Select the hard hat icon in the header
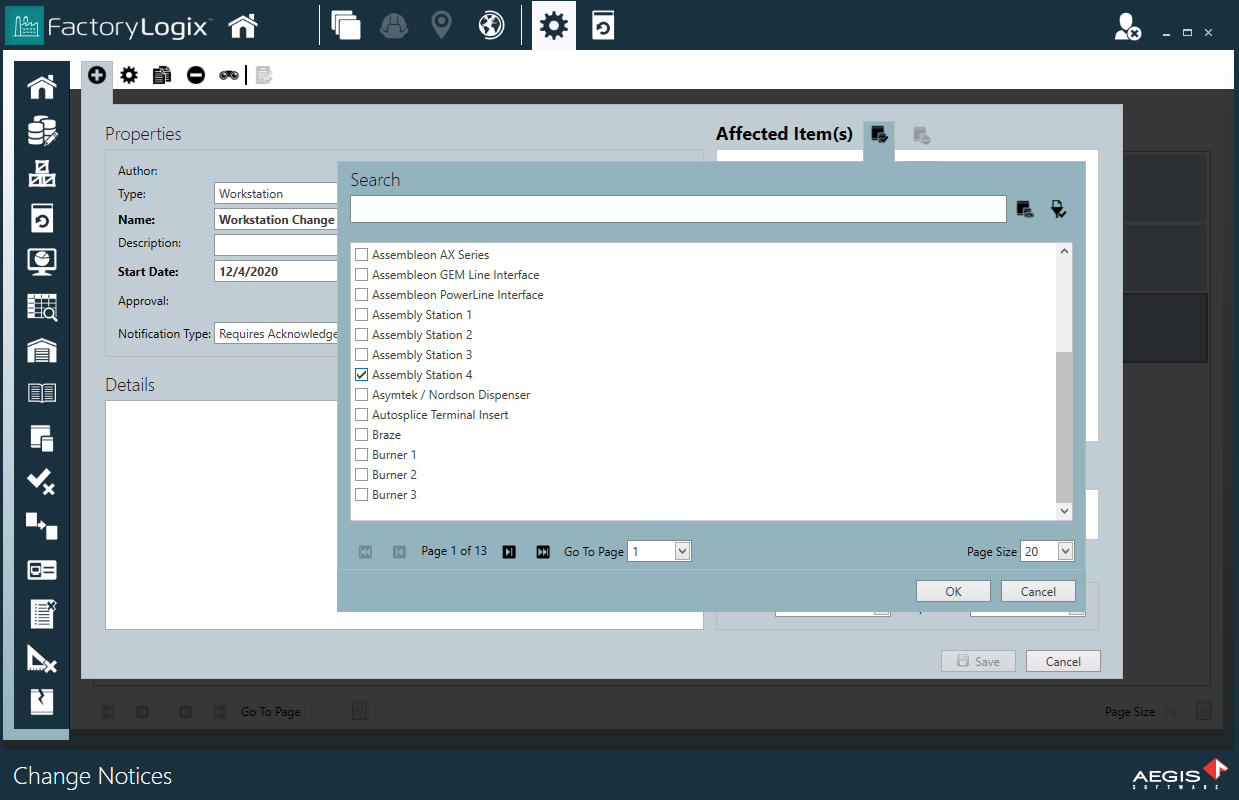Screen dimensions: 1239x800 point(394,25)
